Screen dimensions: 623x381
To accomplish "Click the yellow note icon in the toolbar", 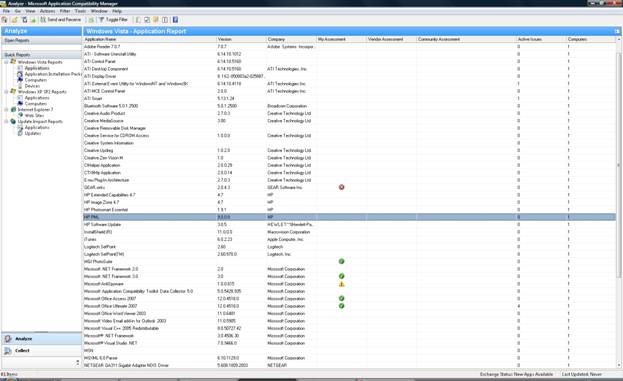I will click(156, 19).
